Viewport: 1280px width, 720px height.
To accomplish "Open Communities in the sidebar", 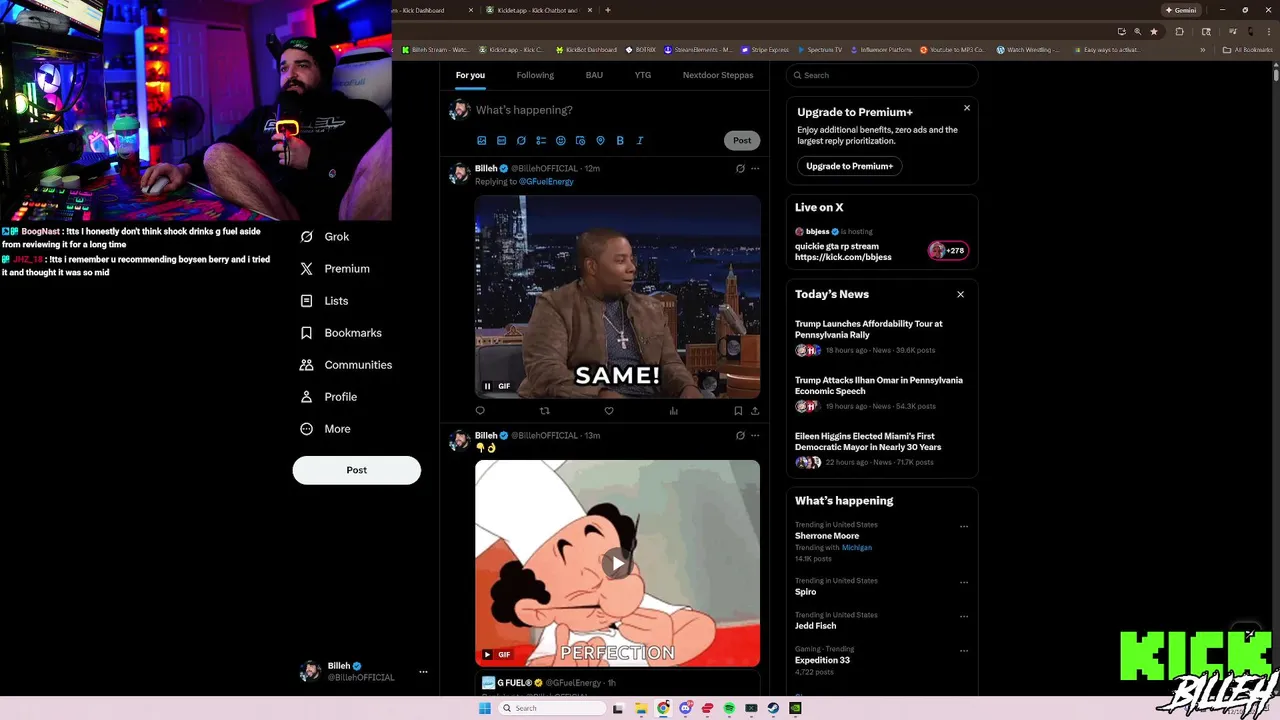I will tap(346, 365).
